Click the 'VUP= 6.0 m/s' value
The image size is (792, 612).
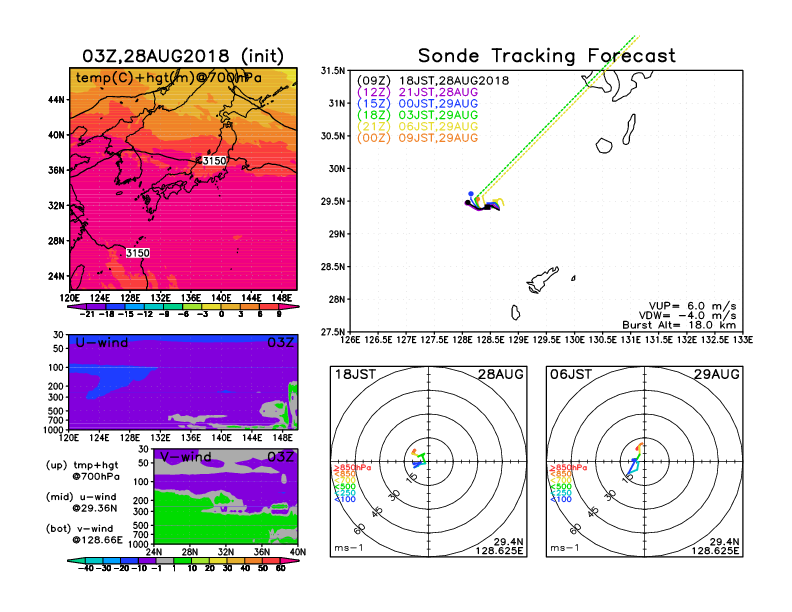point(692,306)
